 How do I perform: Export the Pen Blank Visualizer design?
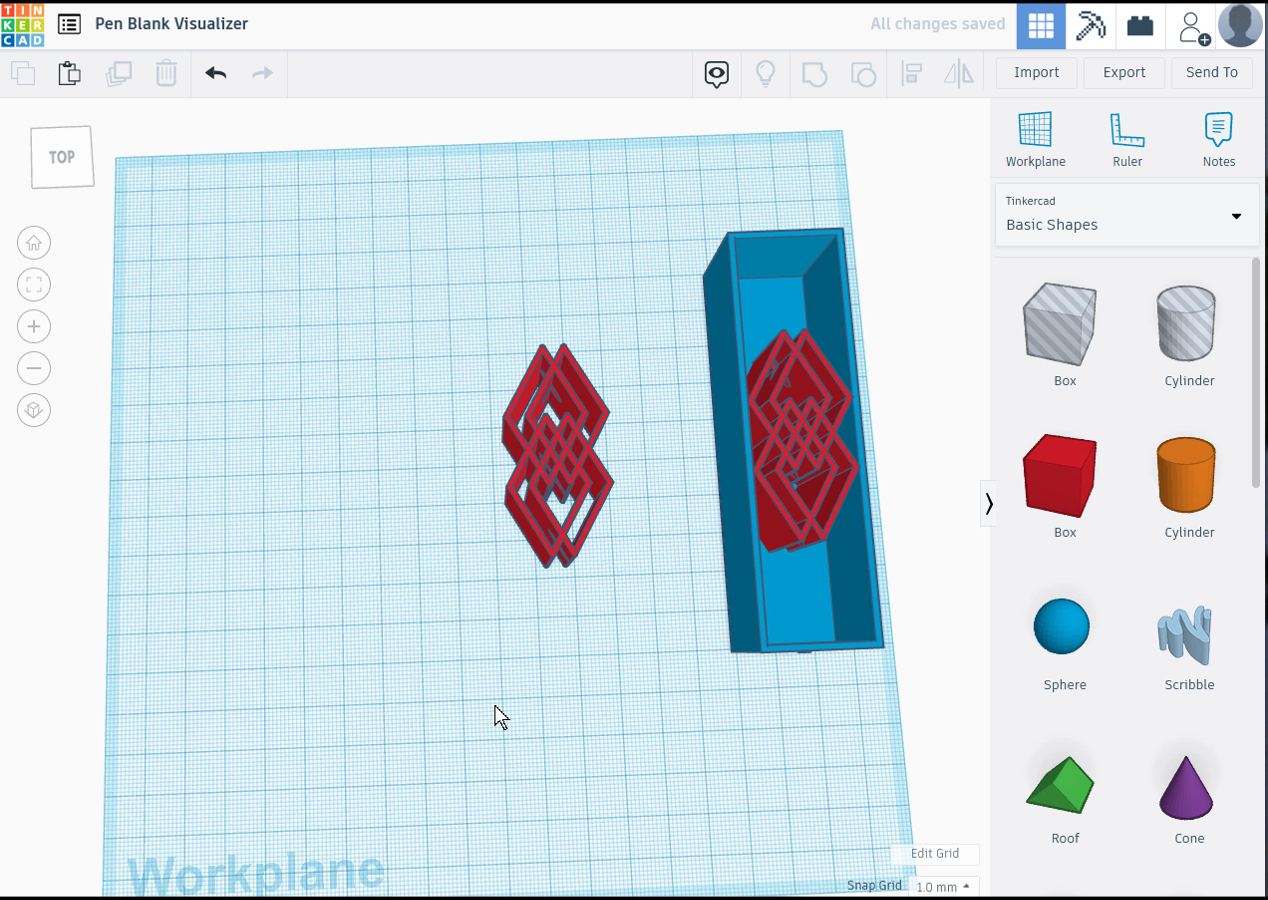point(1123,72)
